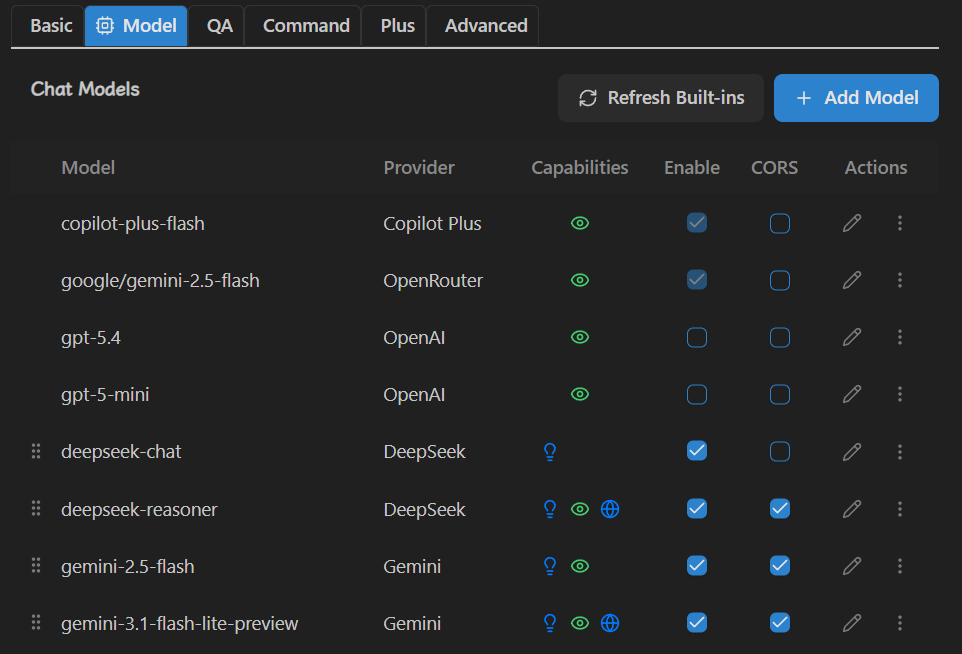The height and width of the screenshot is (654, 962).
Task: Click Refresh Built-ins button
Action: pos(661,98)
